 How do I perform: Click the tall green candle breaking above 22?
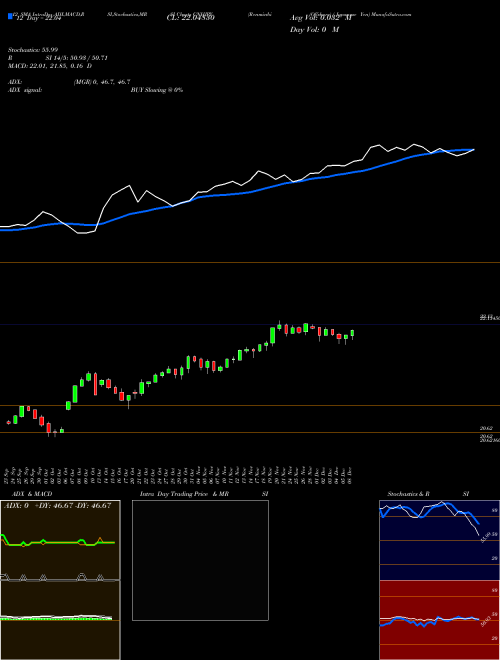272,335
